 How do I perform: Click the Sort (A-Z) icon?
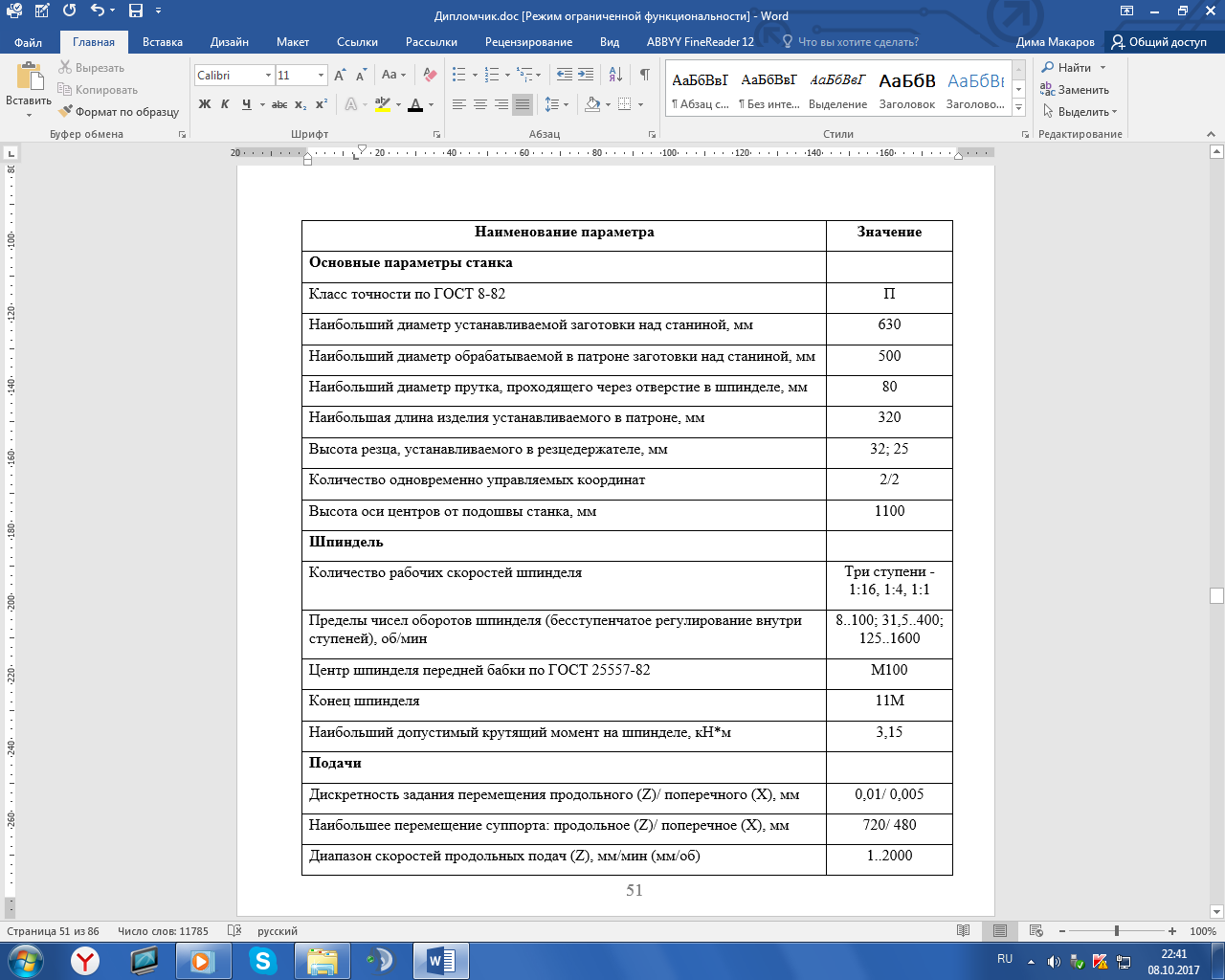click(615, 75)
